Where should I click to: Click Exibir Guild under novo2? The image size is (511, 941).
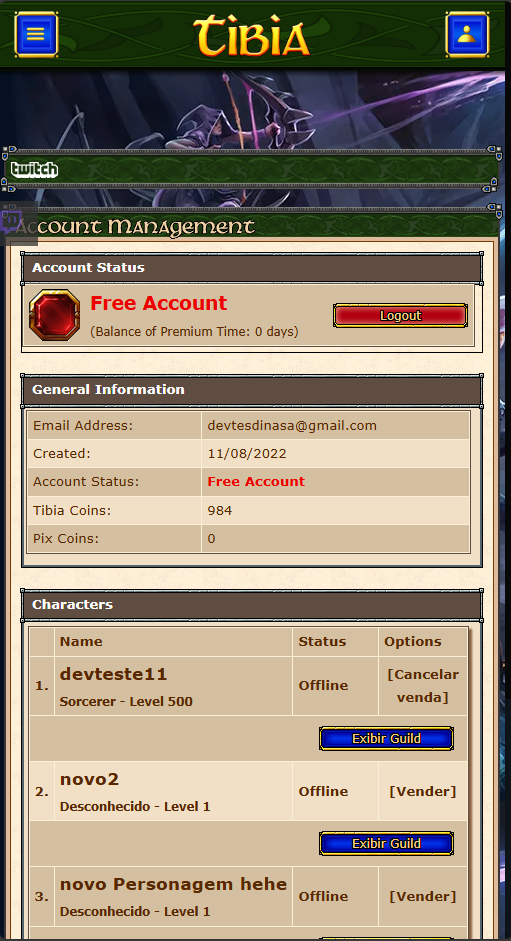coord(386,843)
